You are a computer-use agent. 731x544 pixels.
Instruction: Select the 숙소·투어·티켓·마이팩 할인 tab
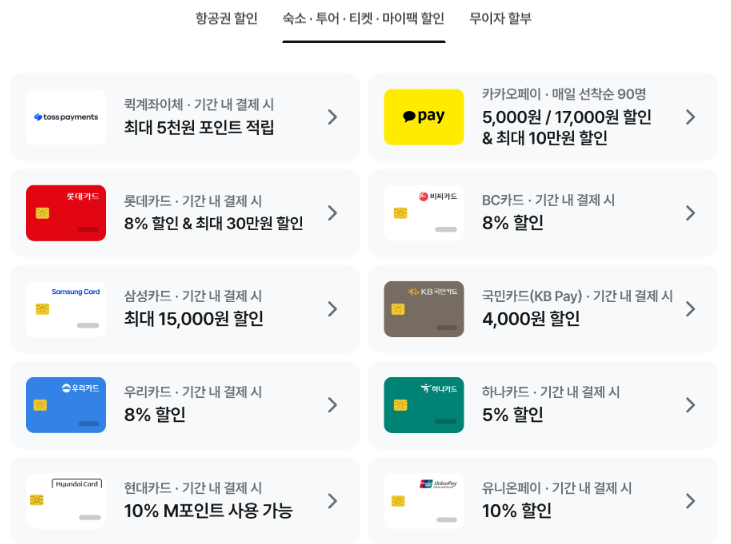coord(364,19)
